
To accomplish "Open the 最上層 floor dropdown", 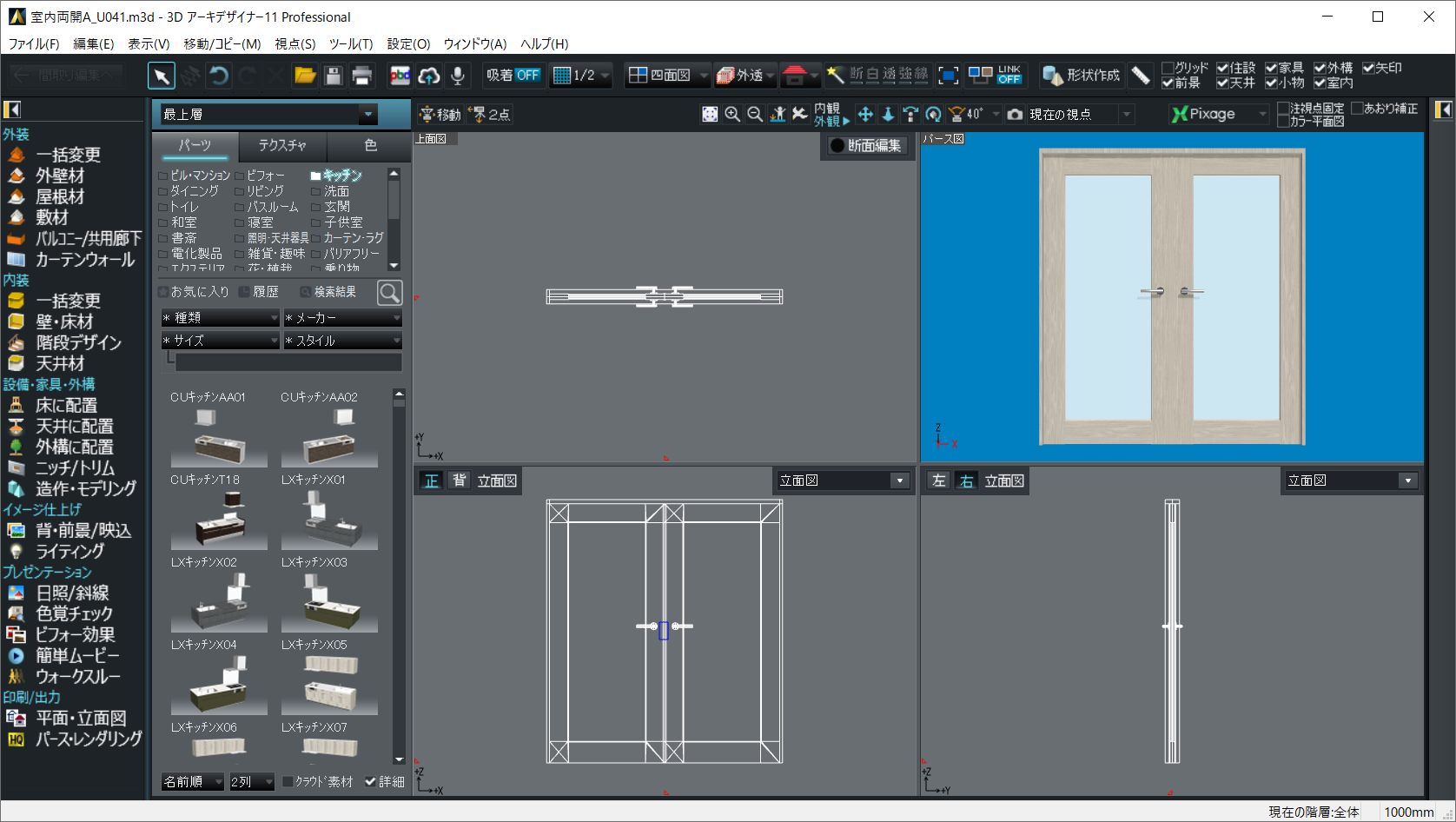I will click(x=368, y=115).
